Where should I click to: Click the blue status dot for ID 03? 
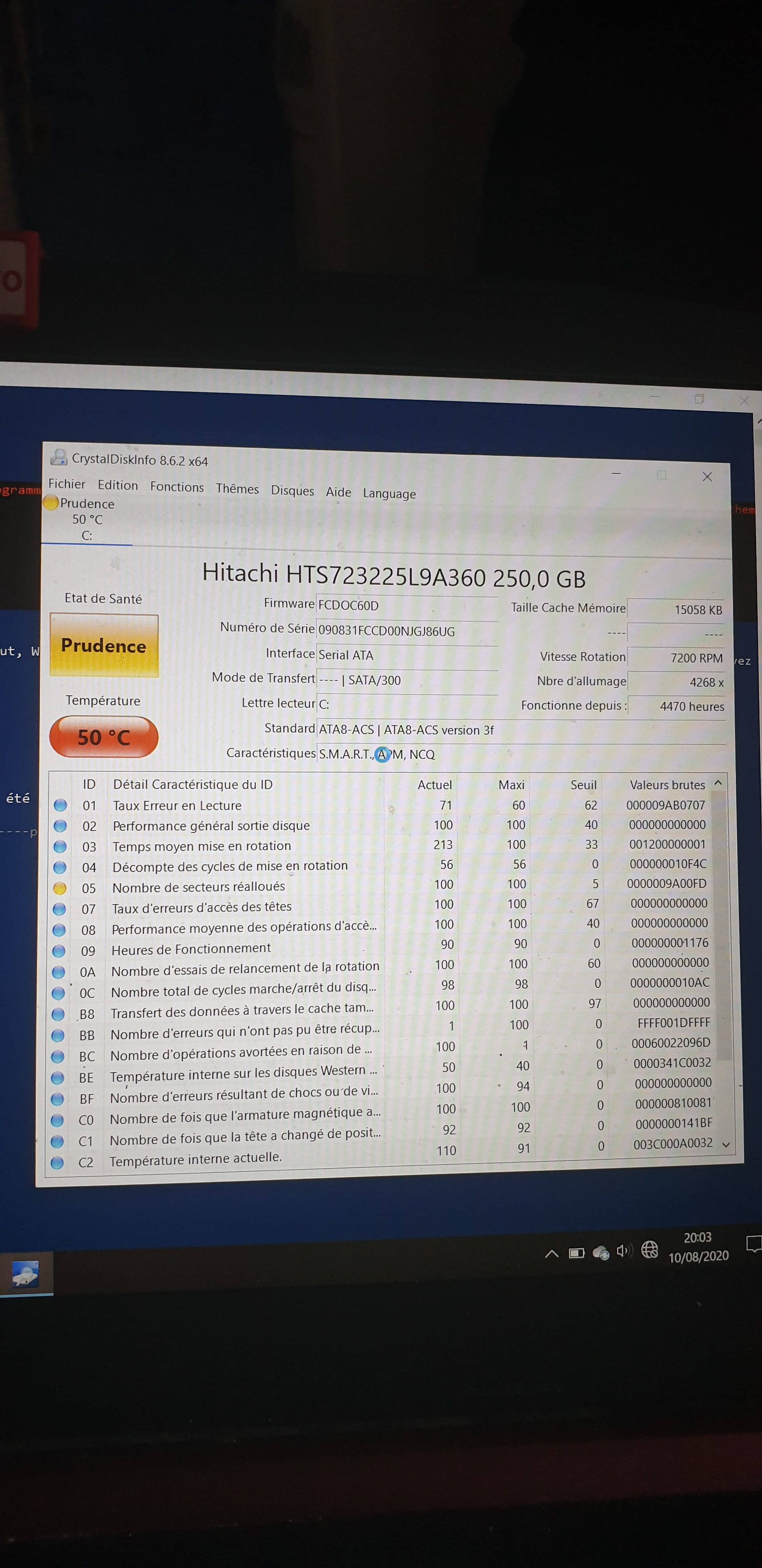[x=60, y=847]
